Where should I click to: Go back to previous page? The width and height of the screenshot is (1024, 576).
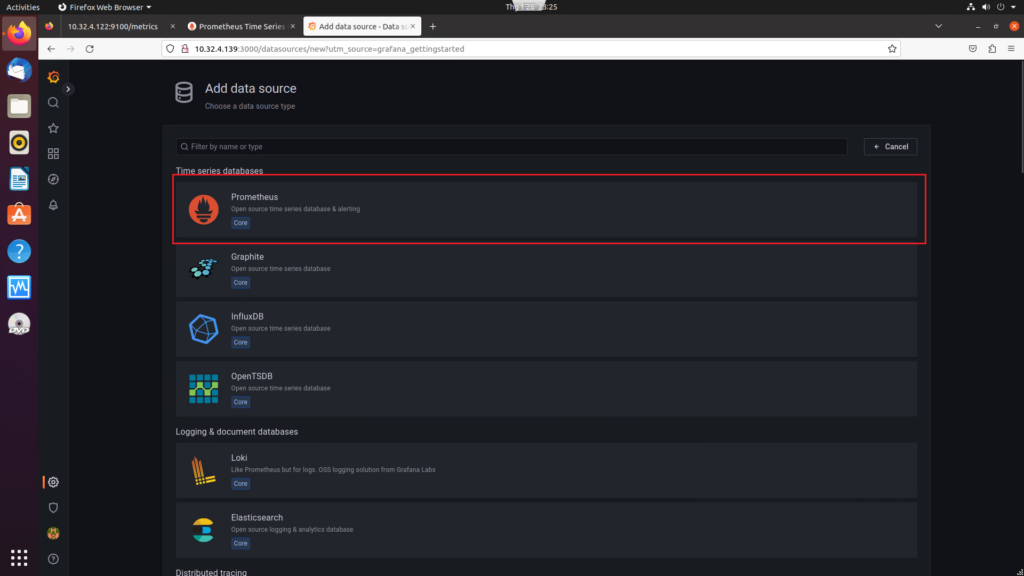click(51, 49)
